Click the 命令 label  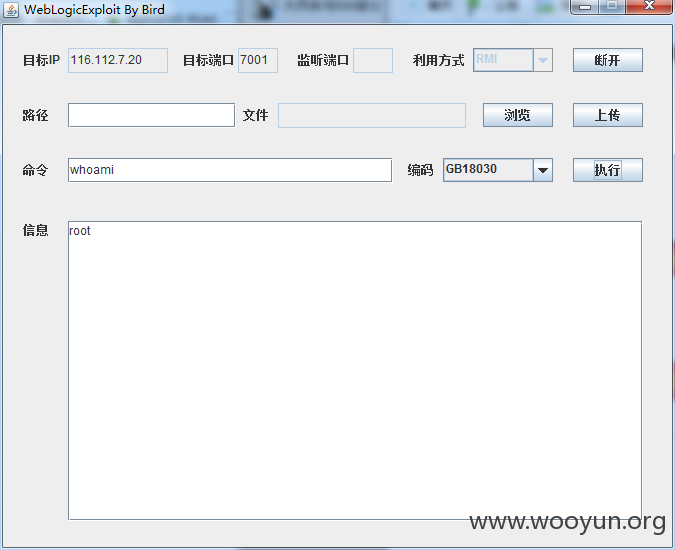35,170
